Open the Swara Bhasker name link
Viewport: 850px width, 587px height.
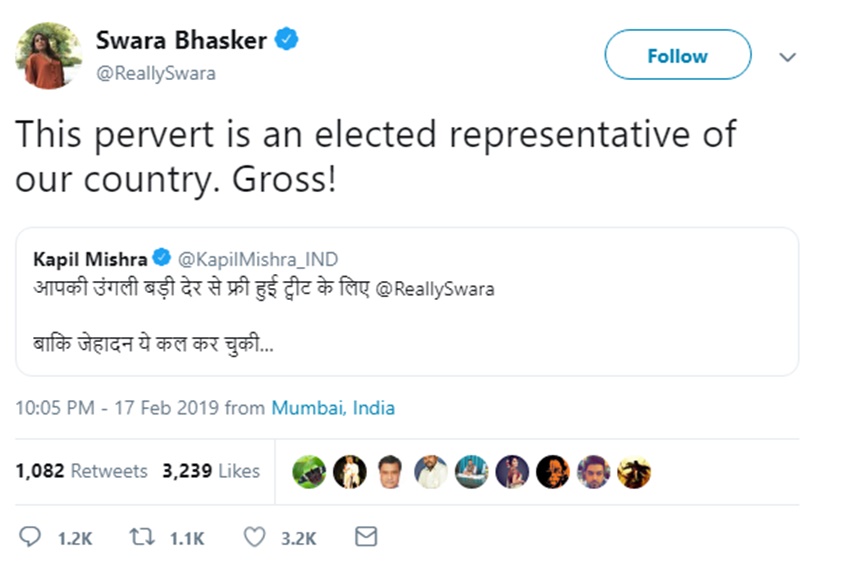click(x=181, y=41)
